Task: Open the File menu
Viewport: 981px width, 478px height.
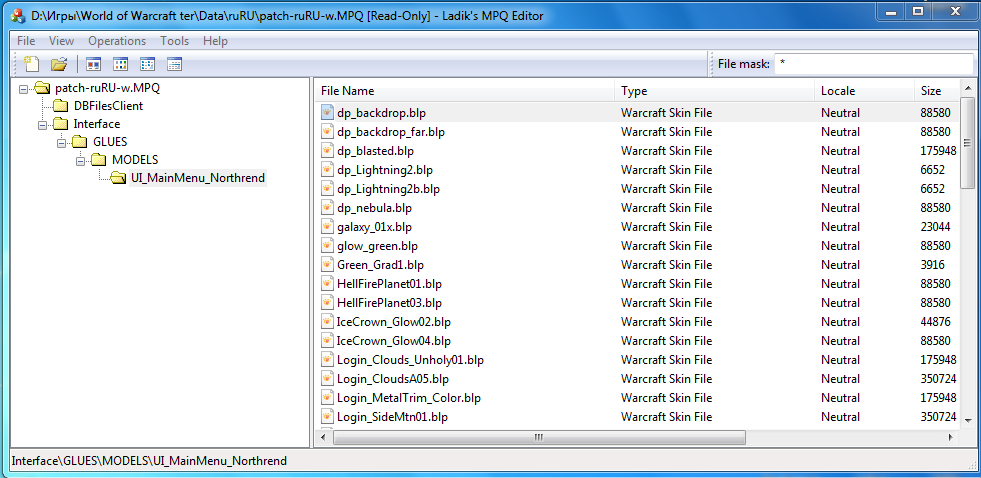Action: pyautogui.click(x=26, y=41)
